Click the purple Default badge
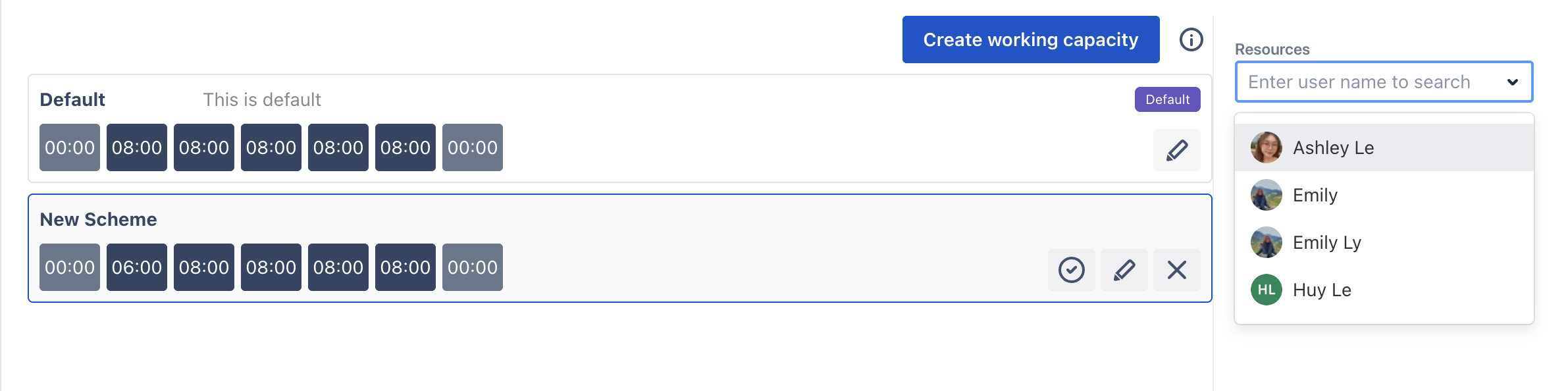 tap(1167, 99)
